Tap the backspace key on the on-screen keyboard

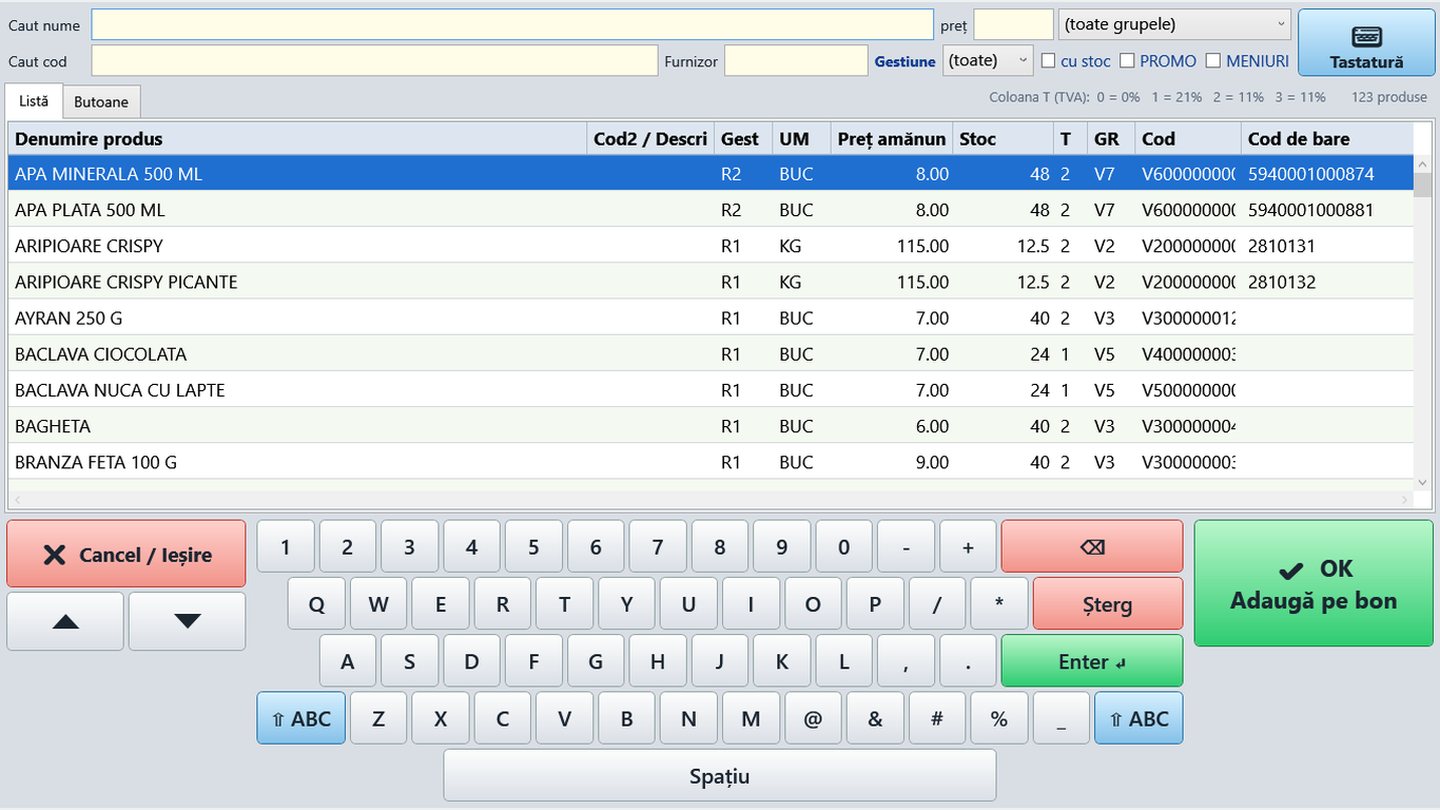click(1092, 547)
